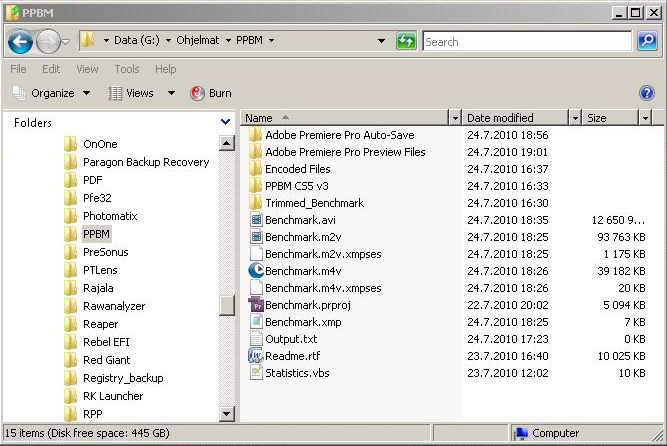
Task: Click the Back navigation arrow
Action: (20, 41)
